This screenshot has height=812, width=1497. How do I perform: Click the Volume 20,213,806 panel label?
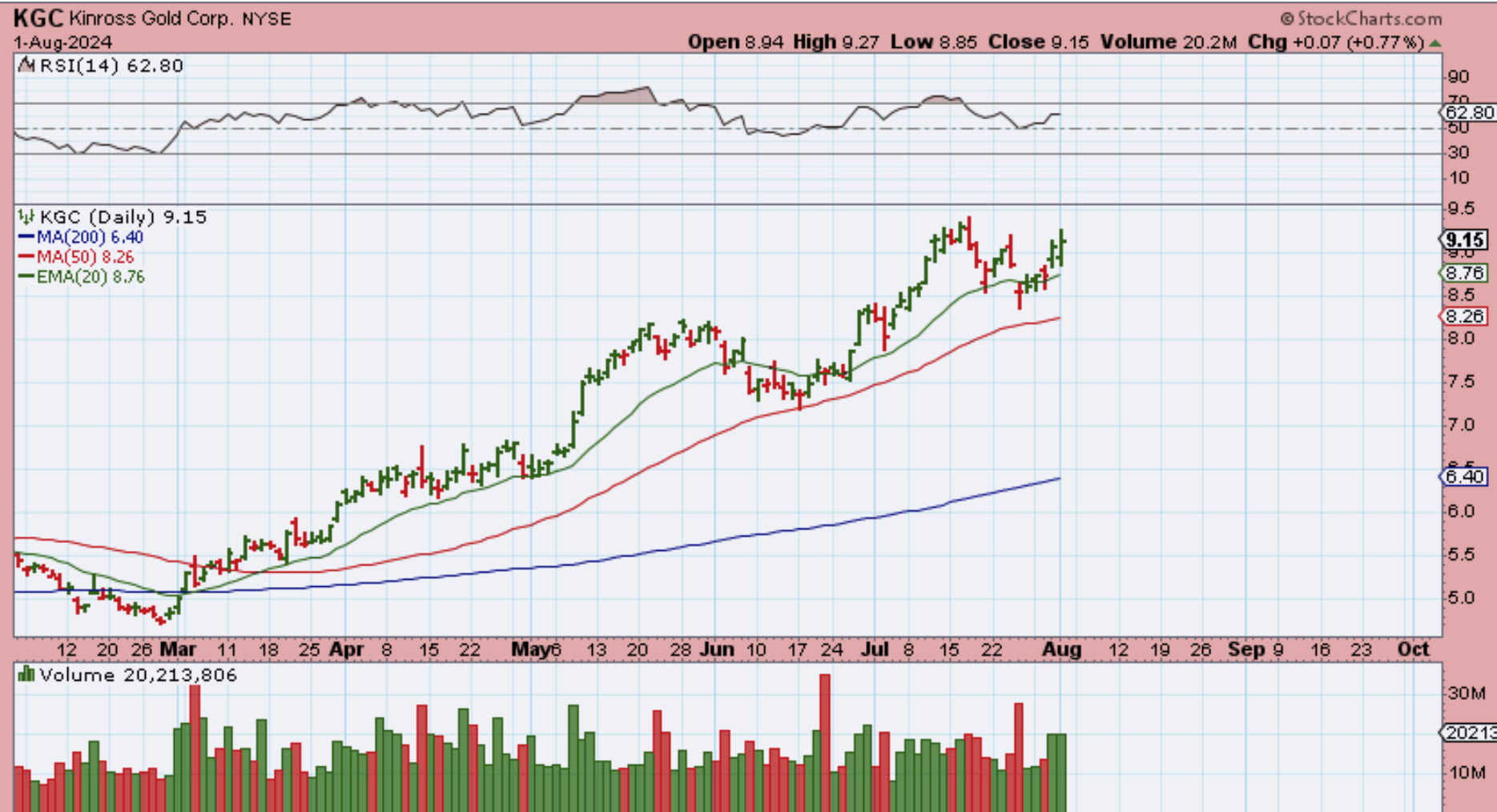tap(139, 675)
